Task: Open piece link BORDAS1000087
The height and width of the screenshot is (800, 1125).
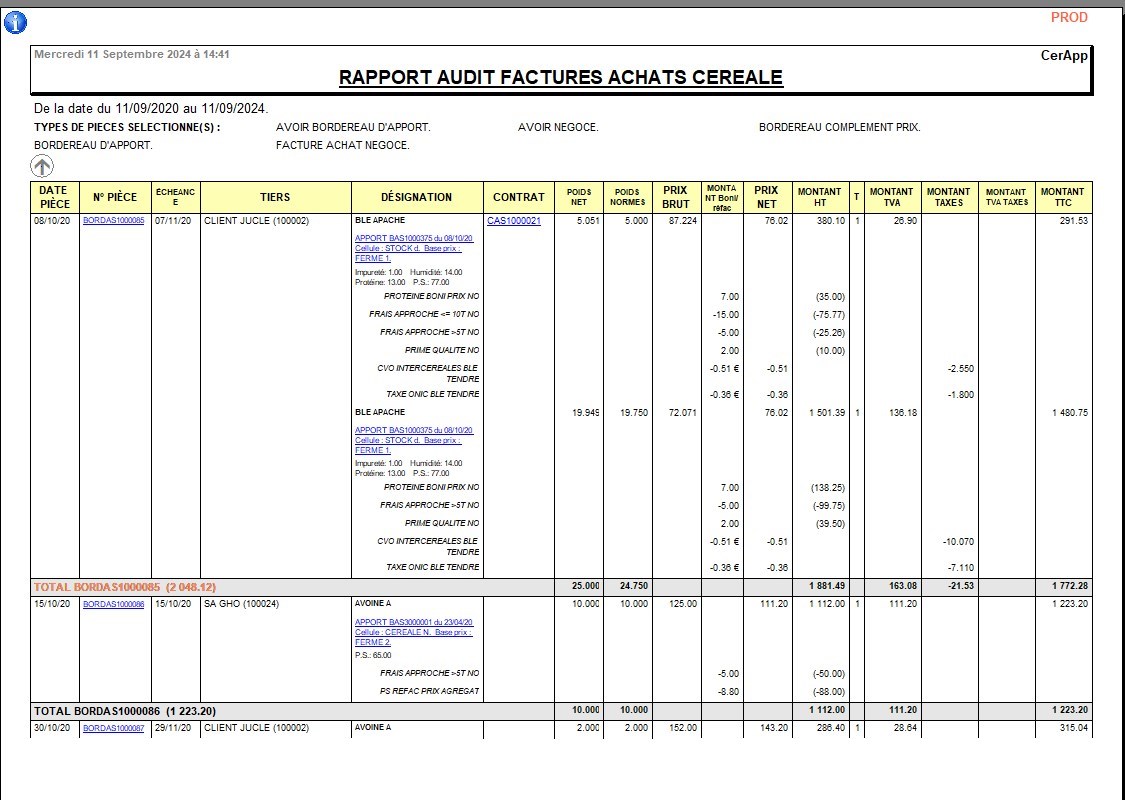Action: click(x=113, y=729)
